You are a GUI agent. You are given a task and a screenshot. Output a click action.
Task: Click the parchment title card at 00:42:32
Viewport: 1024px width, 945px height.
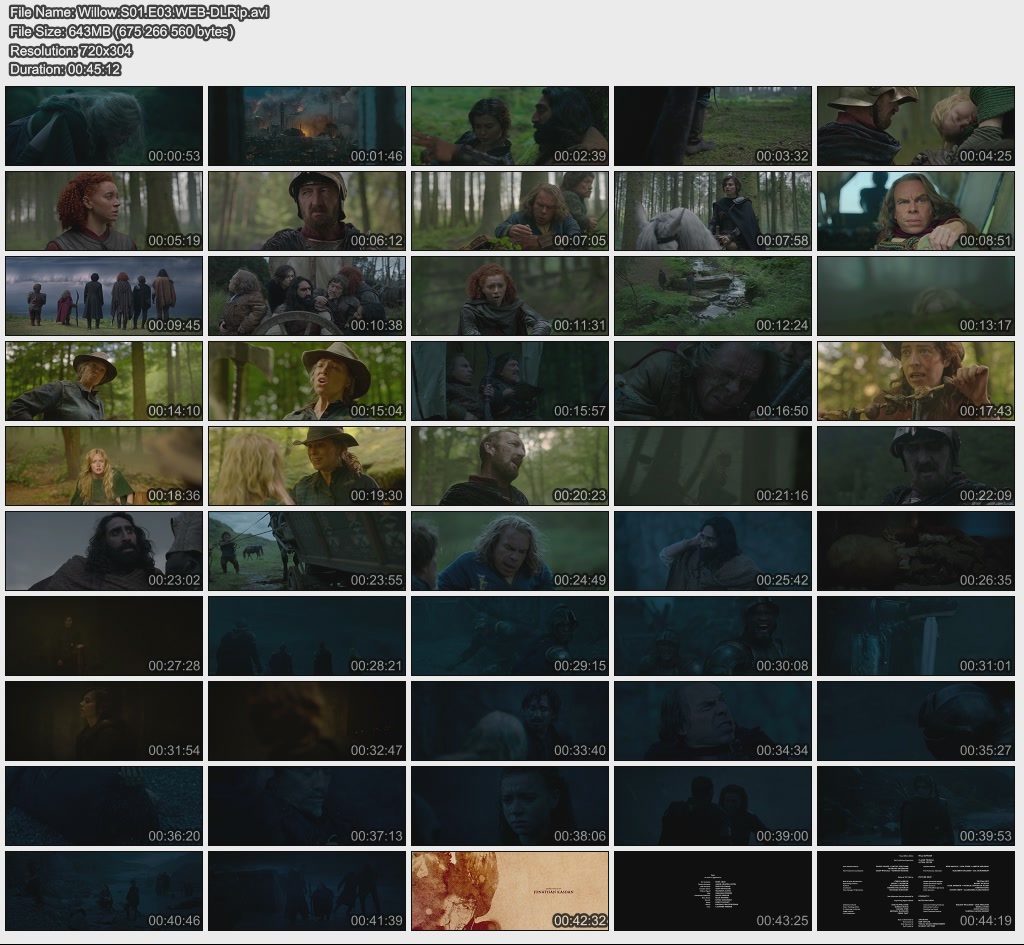tap(510, 891)
